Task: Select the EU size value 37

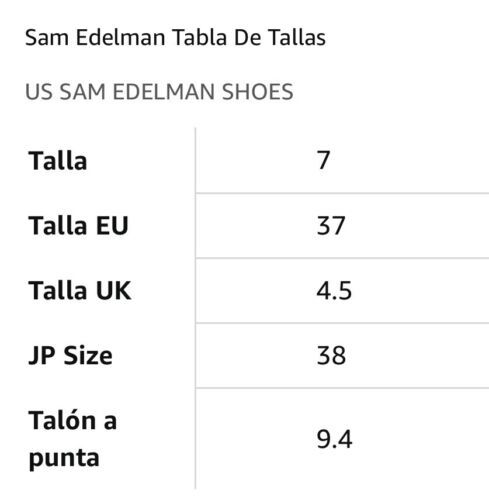Action: 331,226
